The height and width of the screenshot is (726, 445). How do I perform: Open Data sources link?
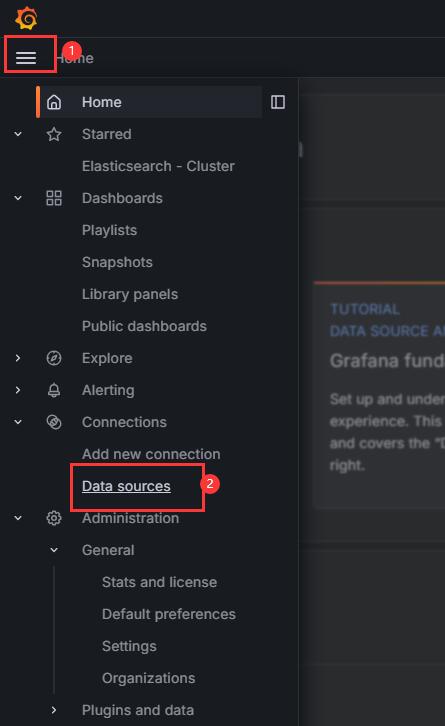(126, 486)
